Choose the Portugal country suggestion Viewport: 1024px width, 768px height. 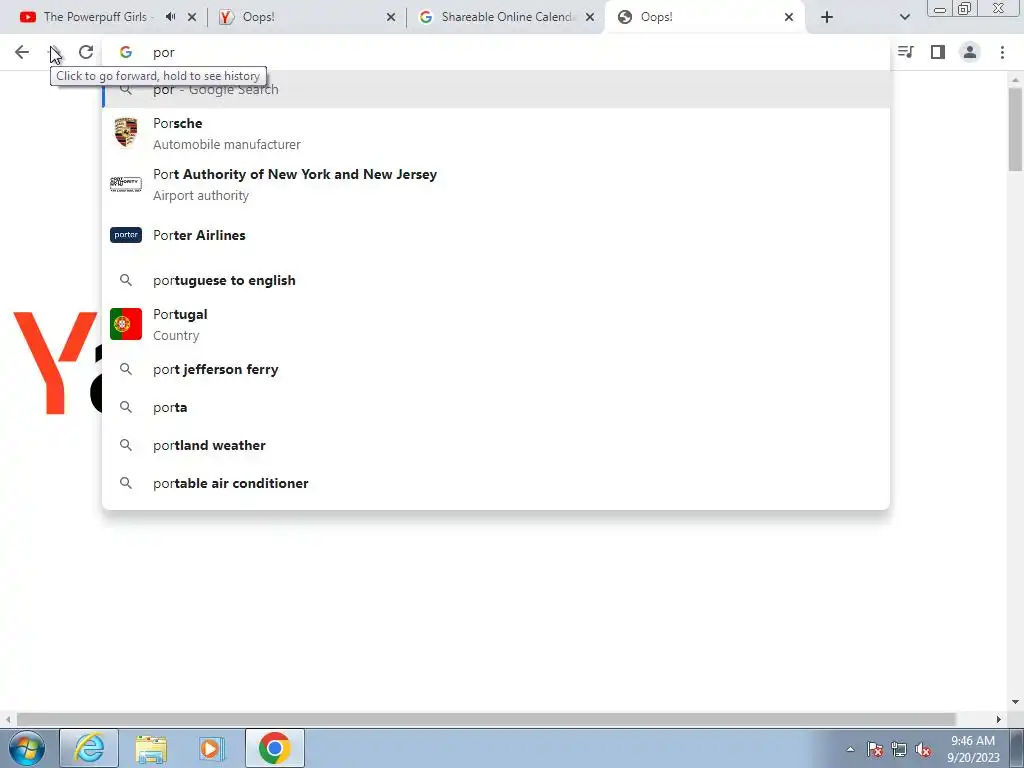(496, 325)
